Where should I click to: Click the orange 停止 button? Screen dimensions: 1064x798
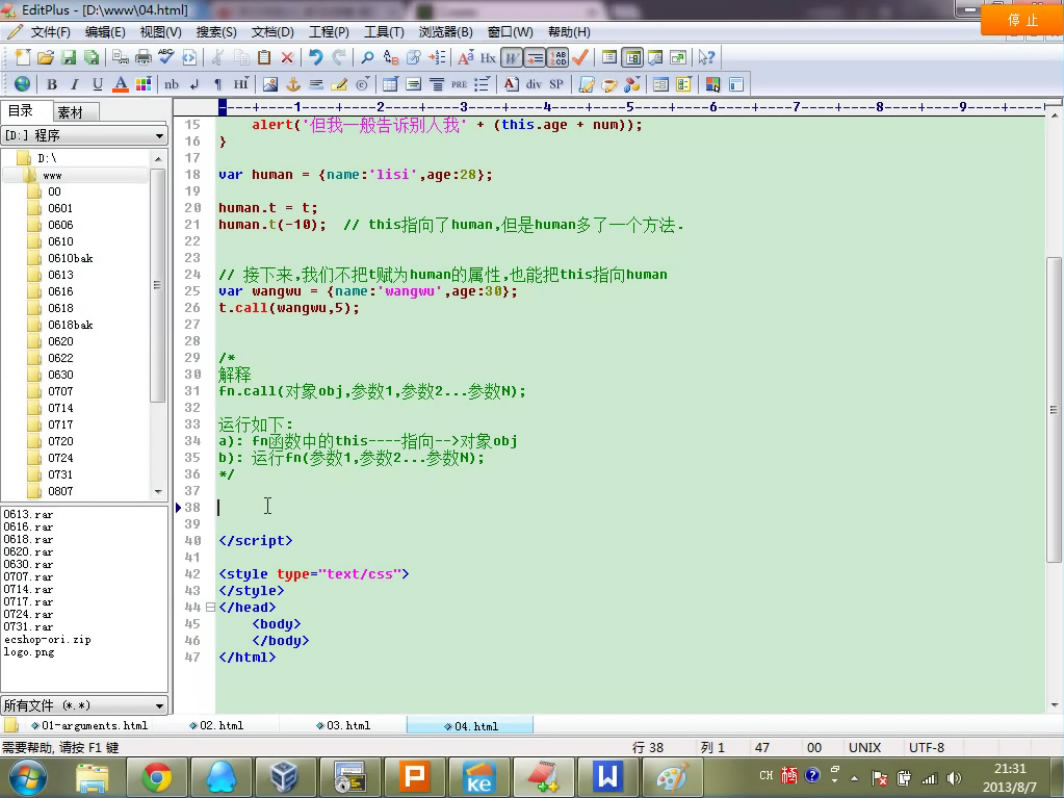point(1022,20)
